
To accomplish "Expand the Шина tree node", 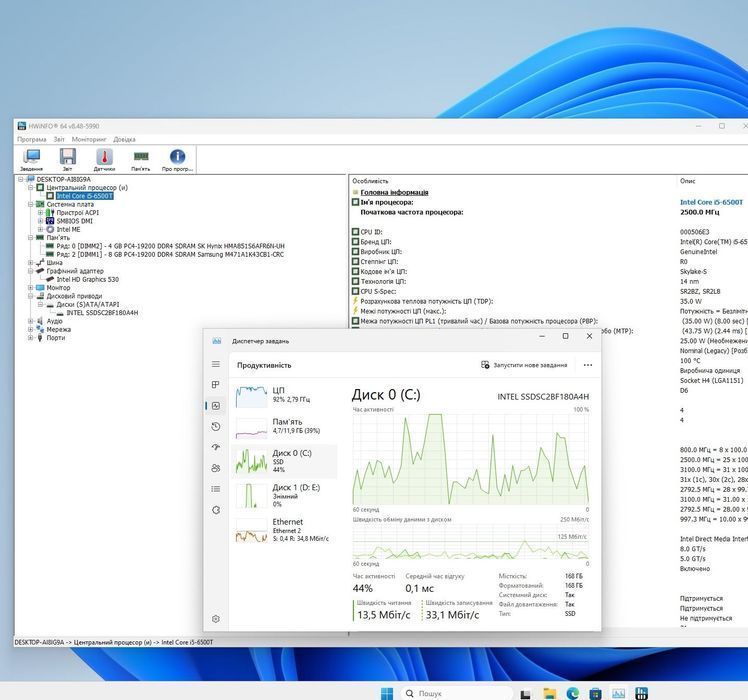I will pos(31,263).
